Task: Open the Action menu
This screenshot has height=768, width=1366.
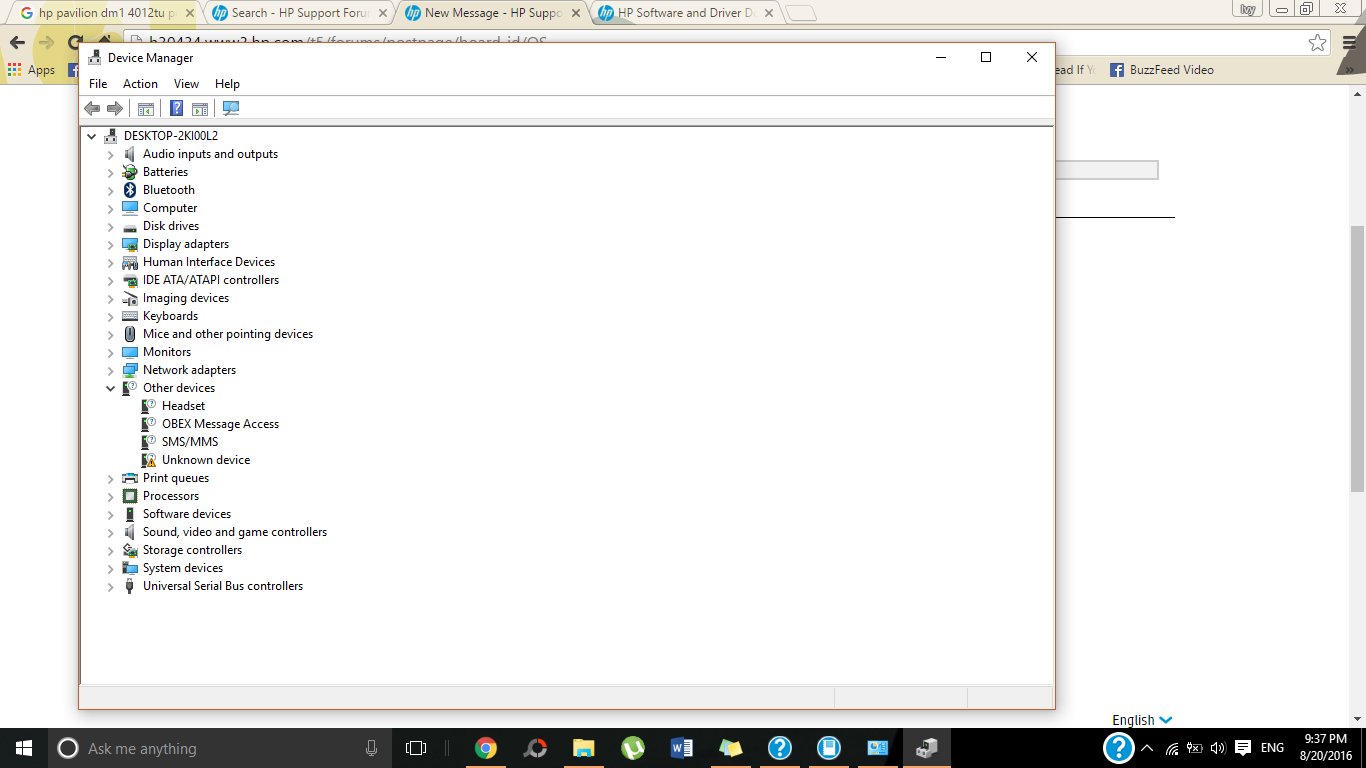Action: (x=140, y=83)
